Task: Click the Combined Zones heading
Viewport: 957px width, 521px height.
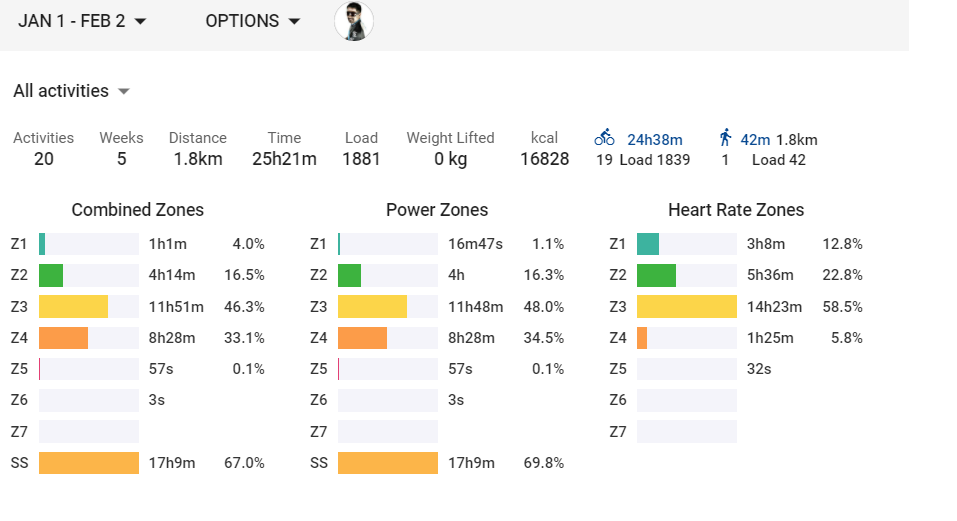Action: pyautogui.click(x=137, y=210)
